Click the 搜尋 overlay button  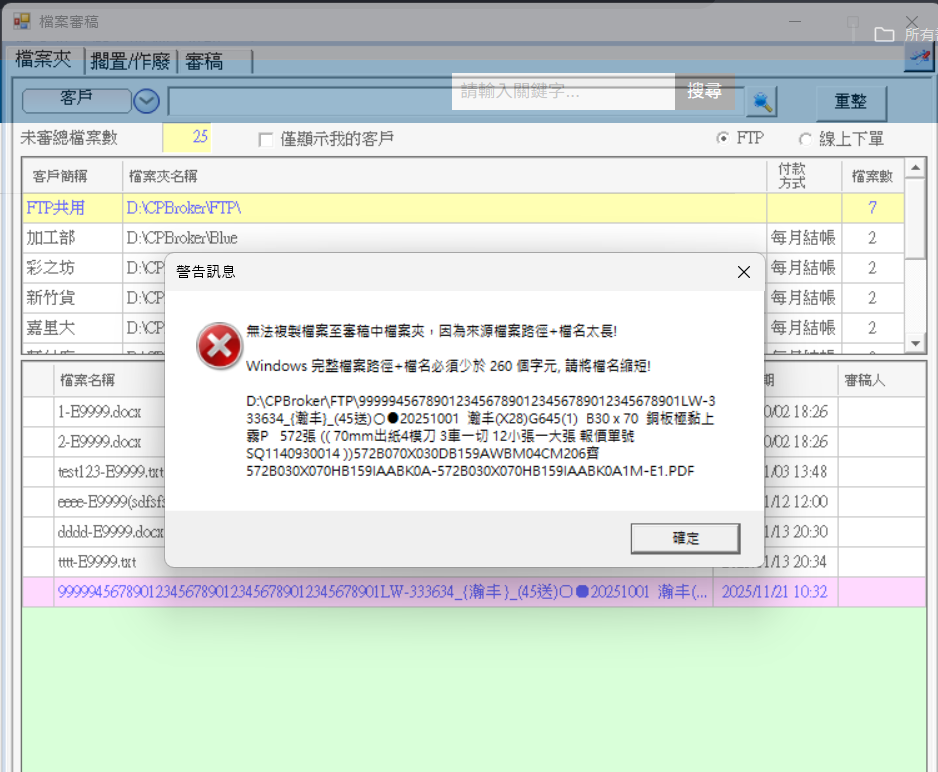click(705, 91)
